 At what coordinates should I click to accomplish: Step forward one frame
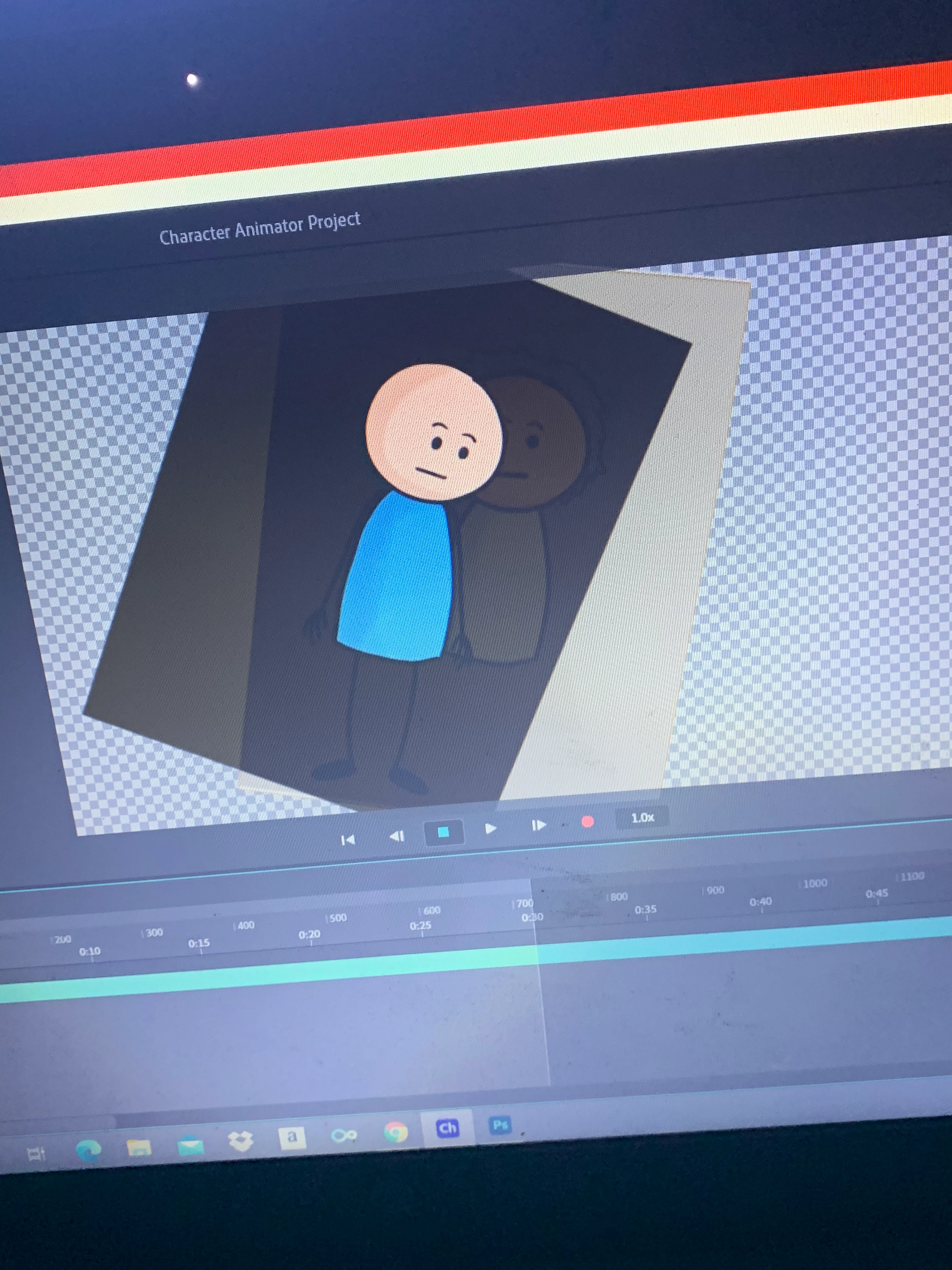tap(538, 825)
